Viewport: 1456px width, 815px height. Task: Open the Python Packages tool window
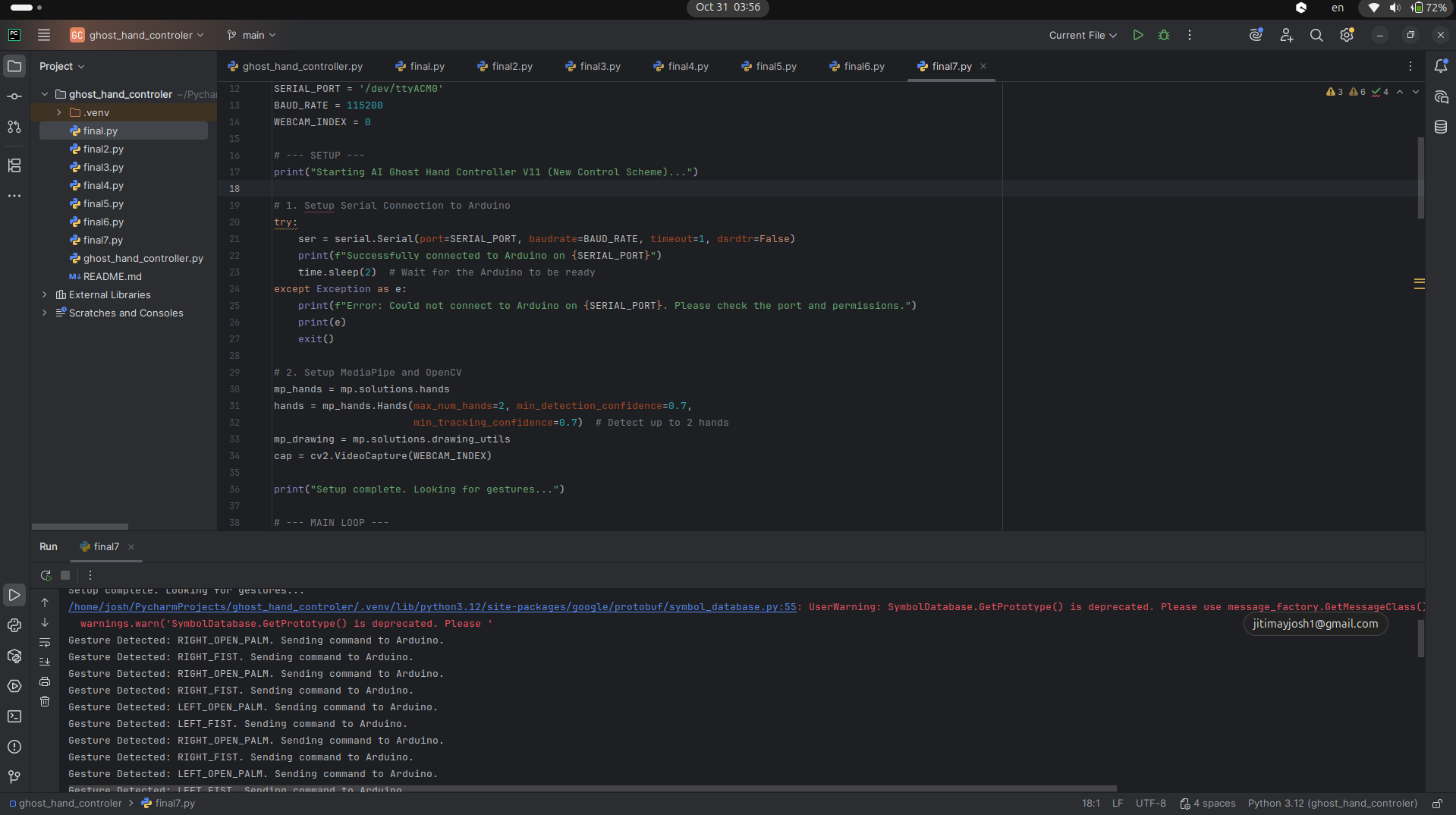[14, 656]
